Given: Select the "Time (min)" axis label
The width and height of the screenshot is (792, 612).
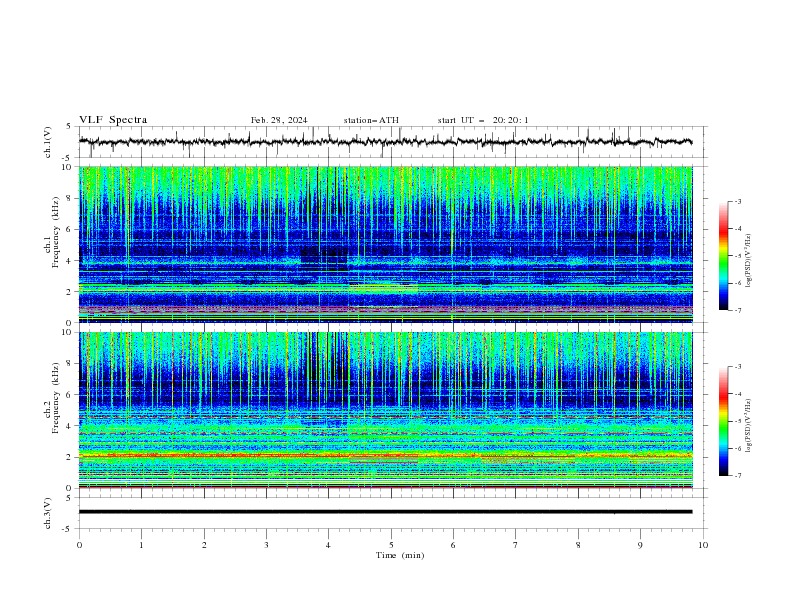Looking at the screenshot, I should (x=400, y=555).
